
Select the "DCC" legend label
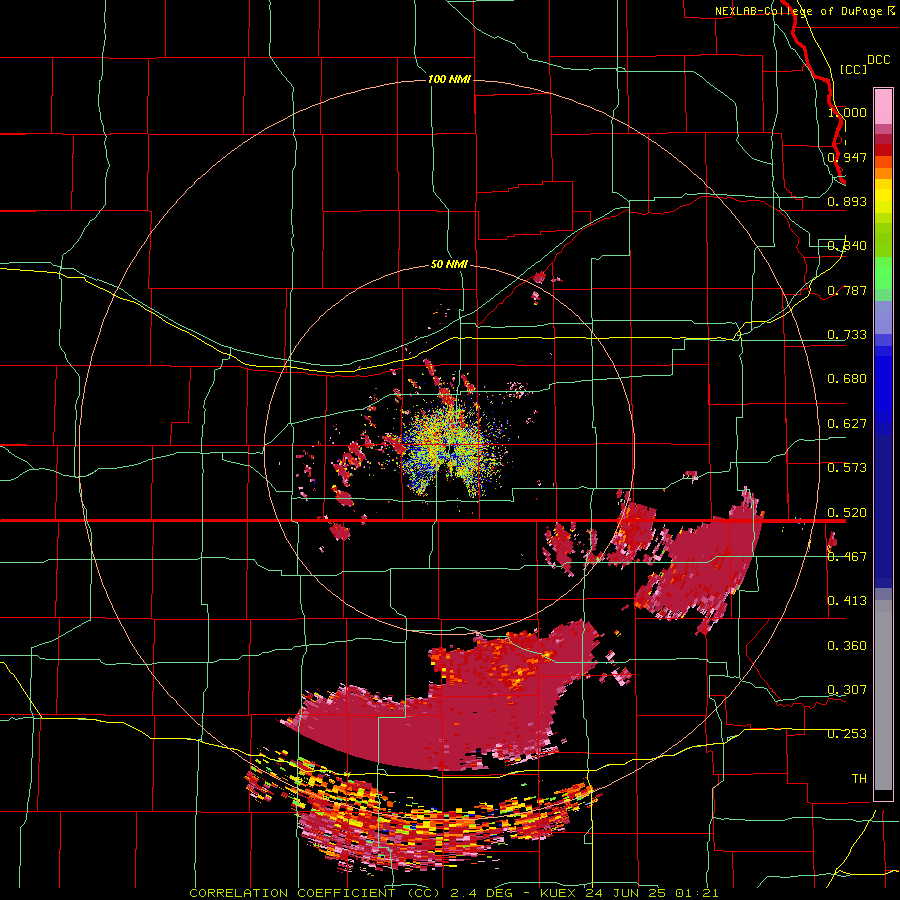point(878,60)
